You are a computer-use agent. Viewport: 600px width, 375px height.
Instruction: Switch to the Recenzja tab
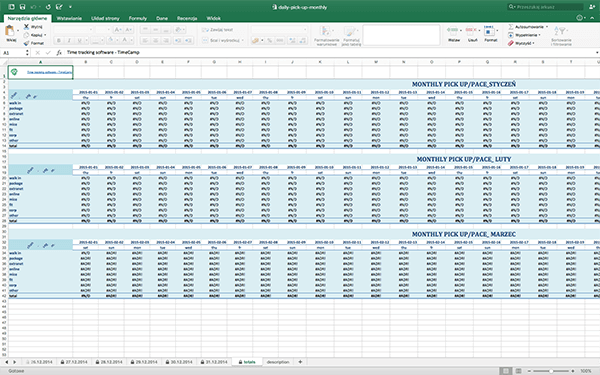187,18
